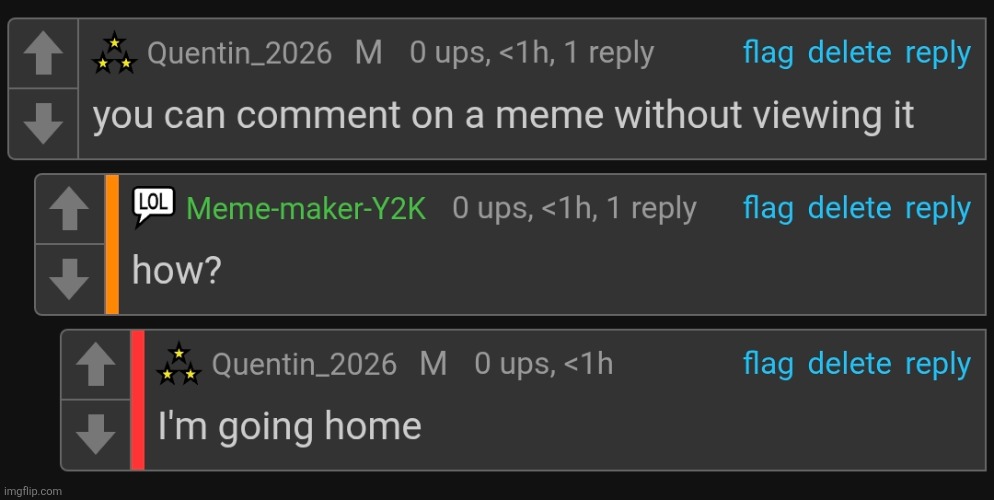Upvote Meme-maker-Y2K's "how?" reply
Viewport: 994px width, 500px height.
pyautogui.click(x=69, y=211)
